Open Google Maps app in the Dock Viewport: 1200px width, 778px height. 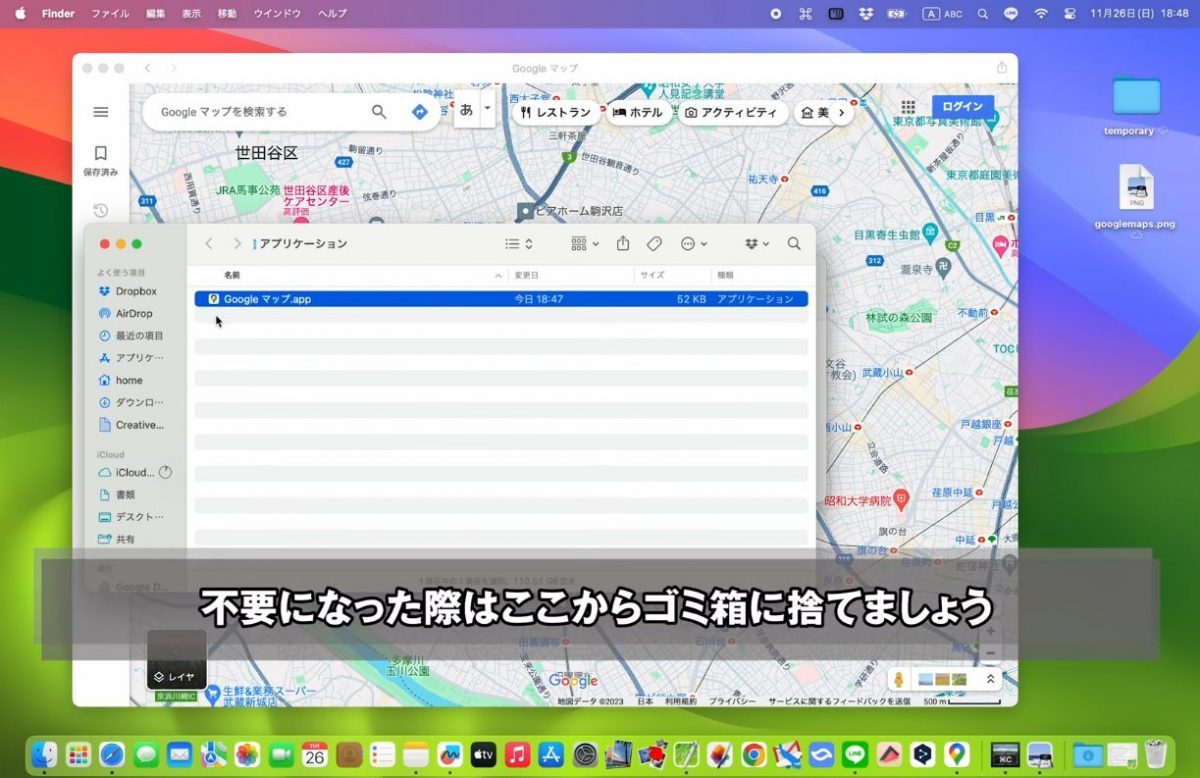click(x=957, y=755)
